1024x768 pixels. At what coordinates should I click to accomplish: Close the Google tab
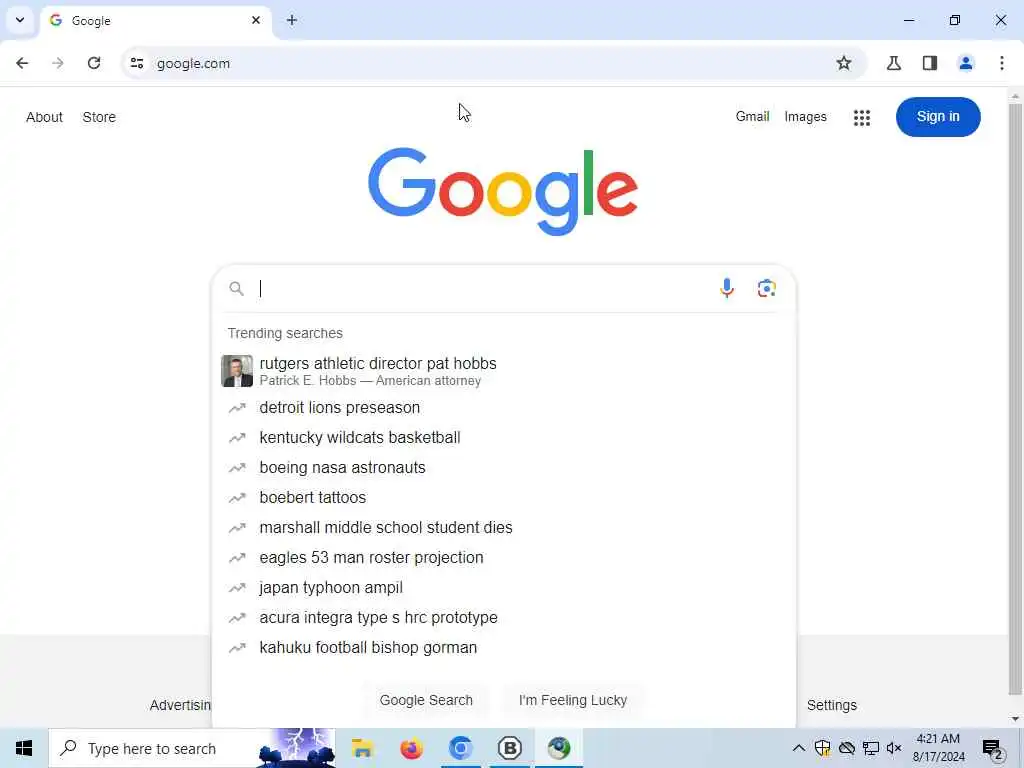click(256, 20)
